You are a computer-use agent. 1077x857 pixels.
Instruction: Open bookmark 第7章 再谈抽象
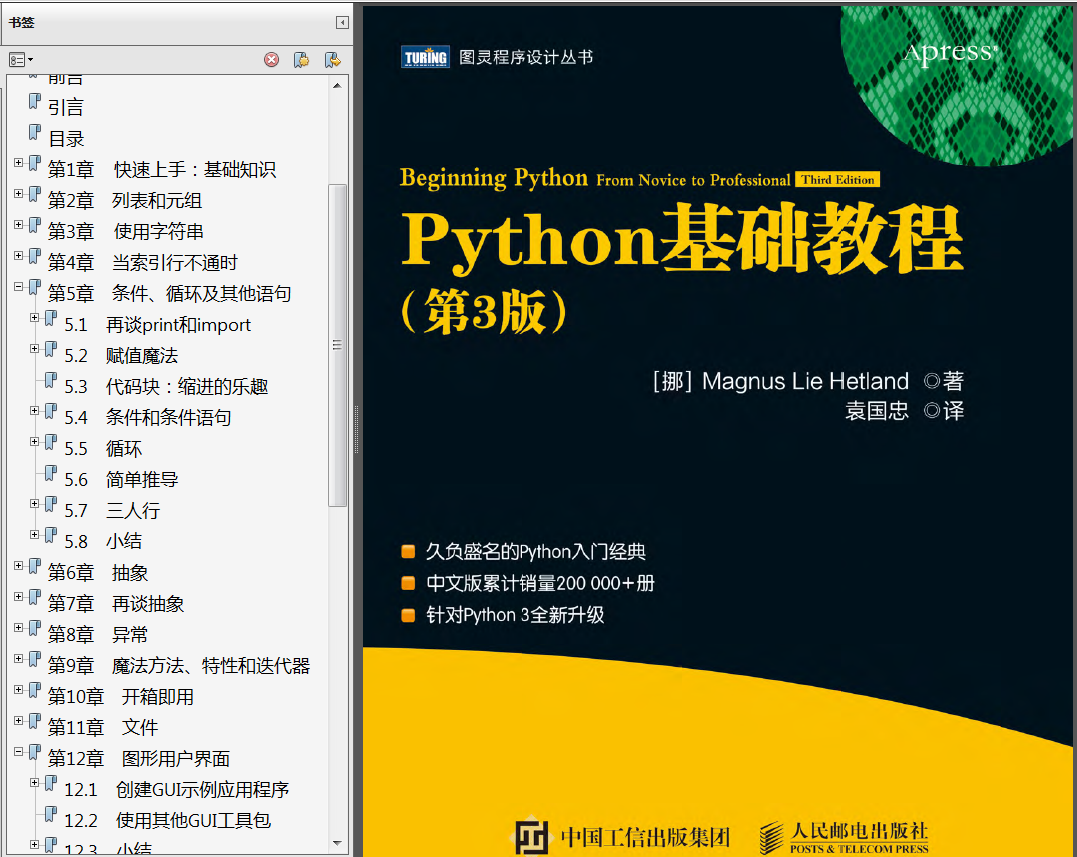115,604
